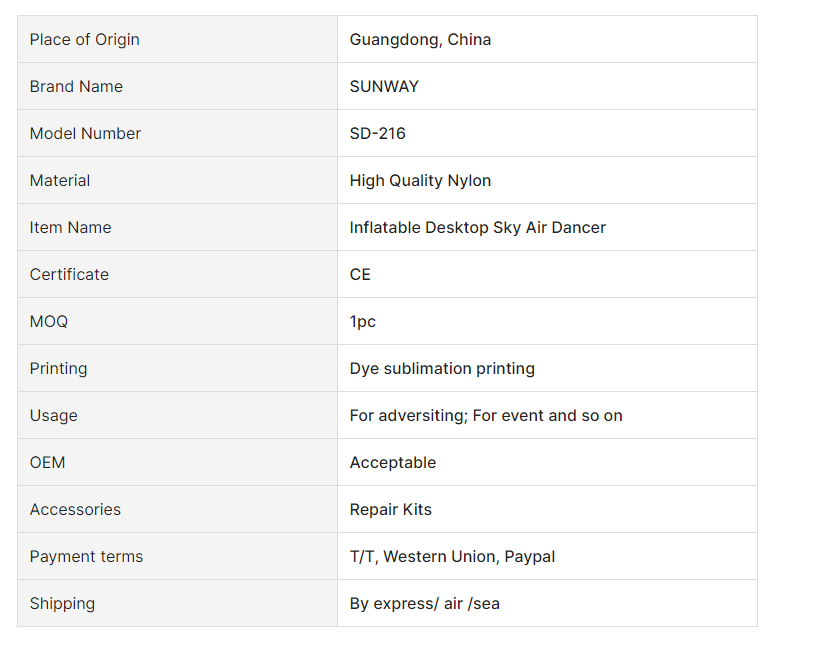Select the Acceptable value for OEM
The height and width of the screenshot is (646, 829).
pyautogui.click(x=393, y=463)
